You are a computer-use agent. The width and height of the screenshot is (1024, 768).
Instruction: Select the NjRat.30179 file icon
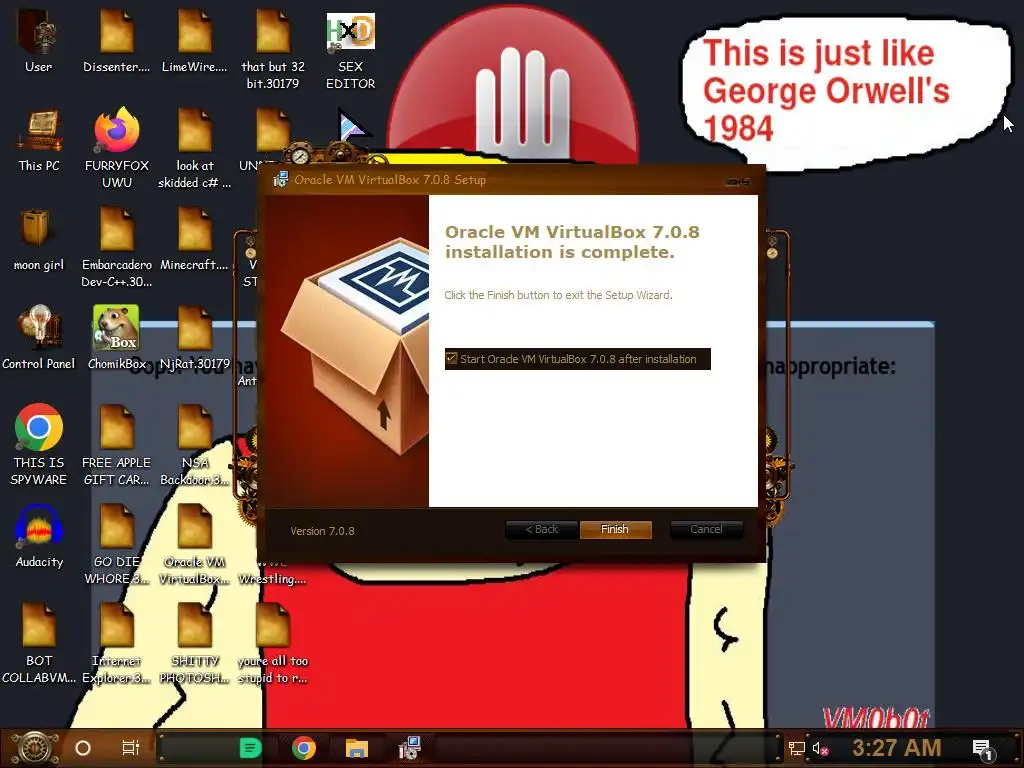(195, 338)
